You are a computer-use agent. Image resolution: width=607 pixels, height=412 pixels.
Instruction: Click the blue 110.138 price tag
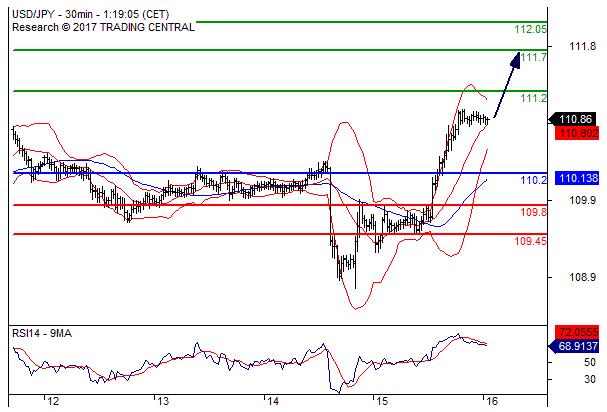point(577,178)
